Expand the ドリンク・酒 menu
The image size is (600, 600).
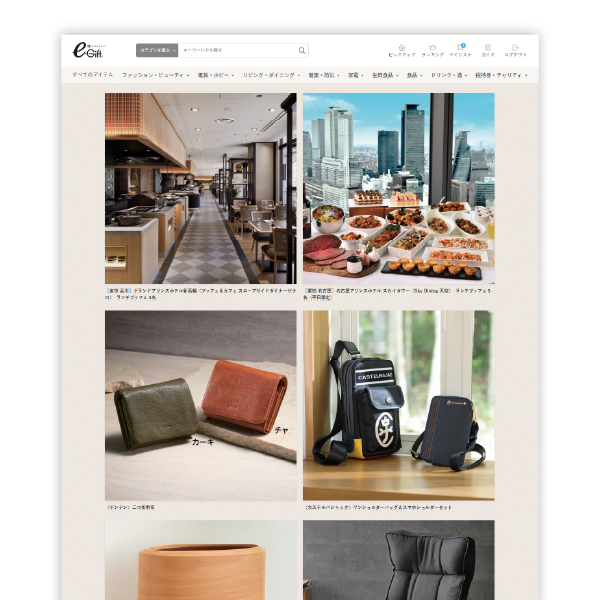point(447,75)
